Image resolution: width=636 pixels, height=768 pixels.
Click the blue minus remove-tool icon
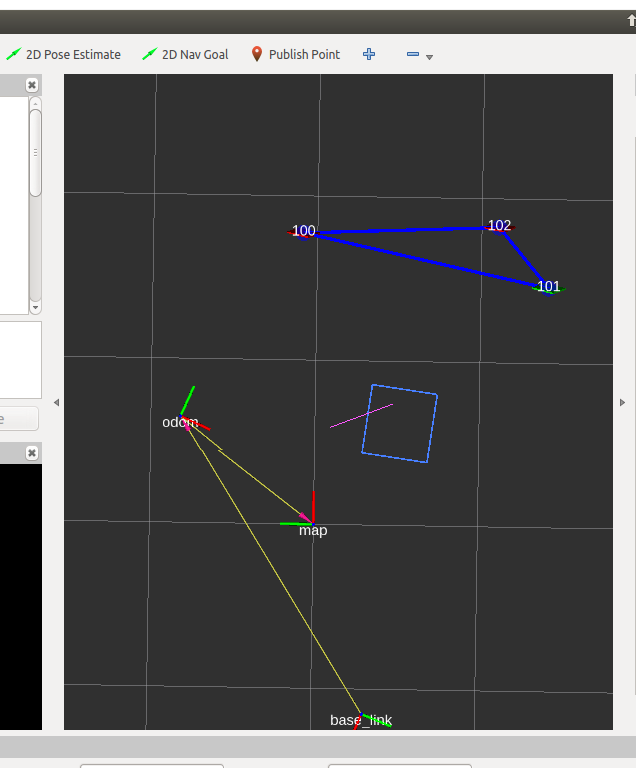[413, 54]
